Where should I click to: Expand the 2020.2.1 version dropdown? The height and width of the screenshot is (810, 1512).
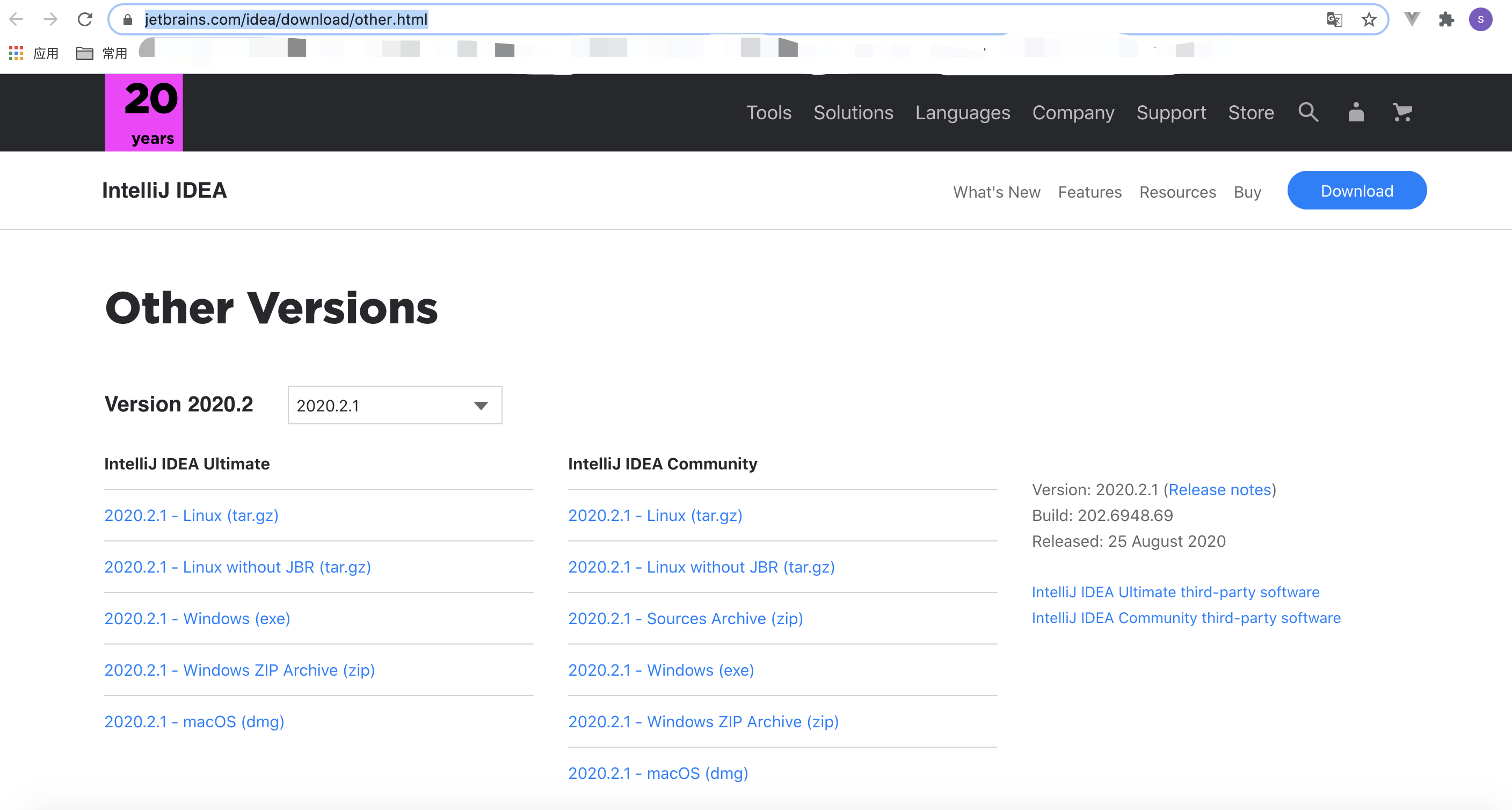pyautogui.click(x=395, y=406)
